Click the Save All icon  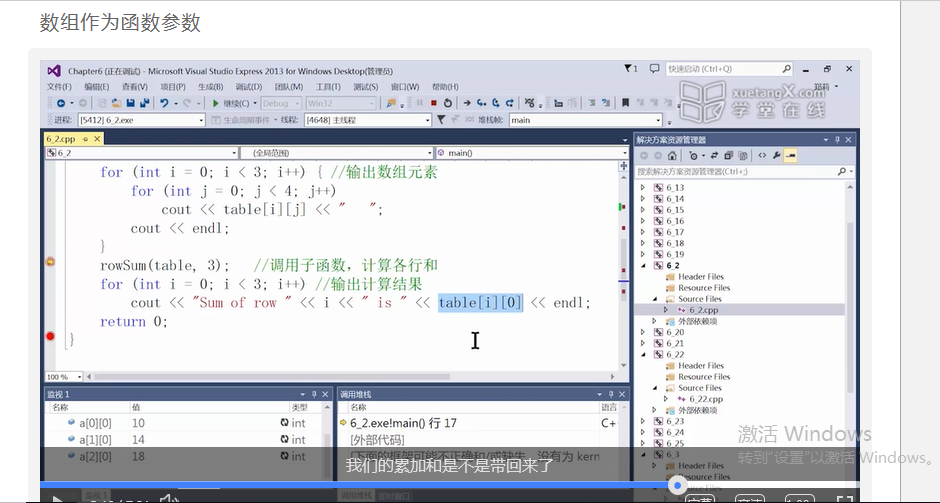[144, 103]
